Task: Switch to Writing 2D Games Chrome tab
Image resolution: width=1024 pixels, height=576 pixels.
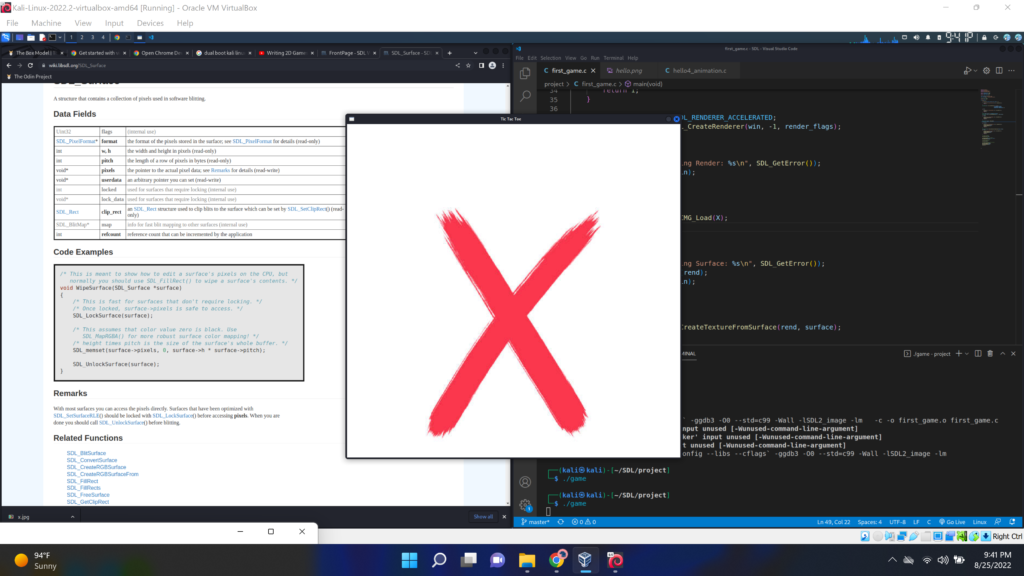Action: 285,53
